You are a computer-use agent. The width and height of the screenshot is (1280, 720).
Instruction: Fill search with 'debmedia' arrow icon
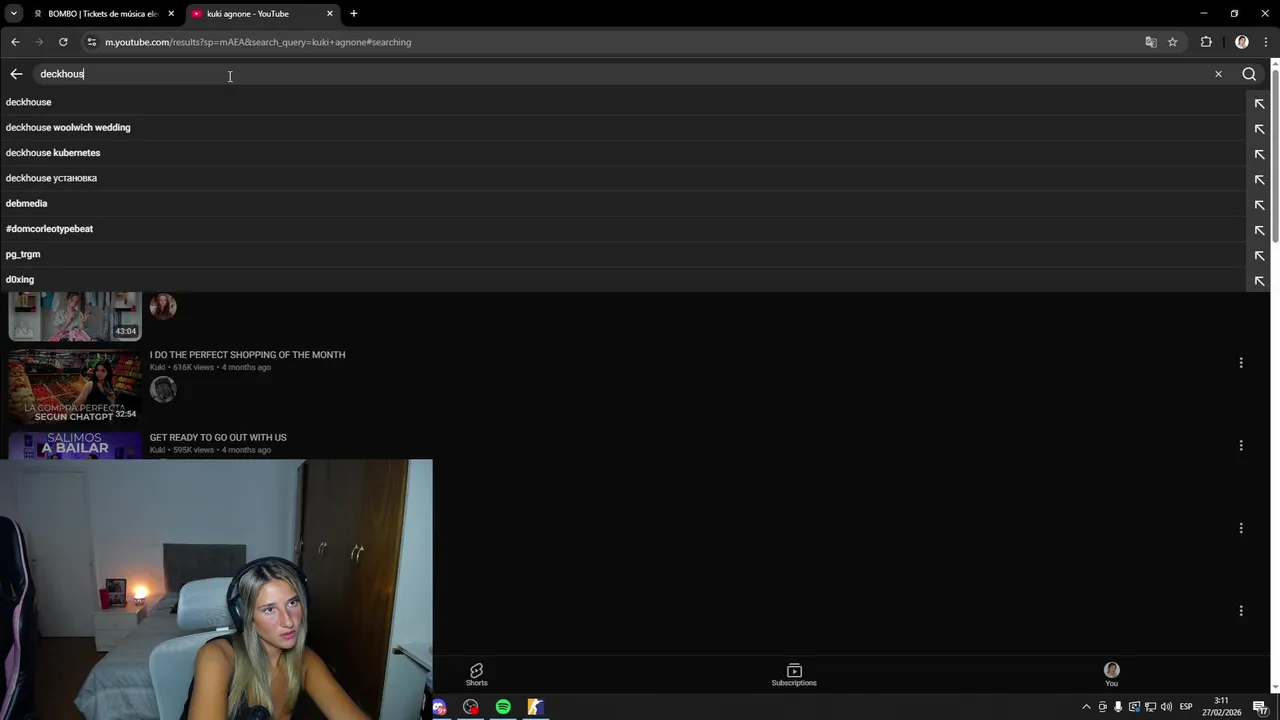1259,204
